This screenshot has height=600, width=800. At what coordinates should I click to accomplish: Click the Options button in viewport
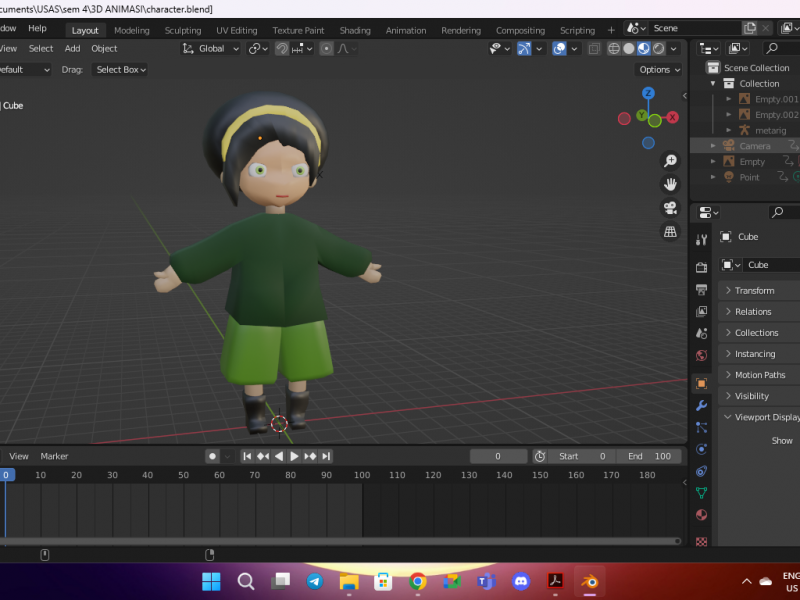(659, 69)
